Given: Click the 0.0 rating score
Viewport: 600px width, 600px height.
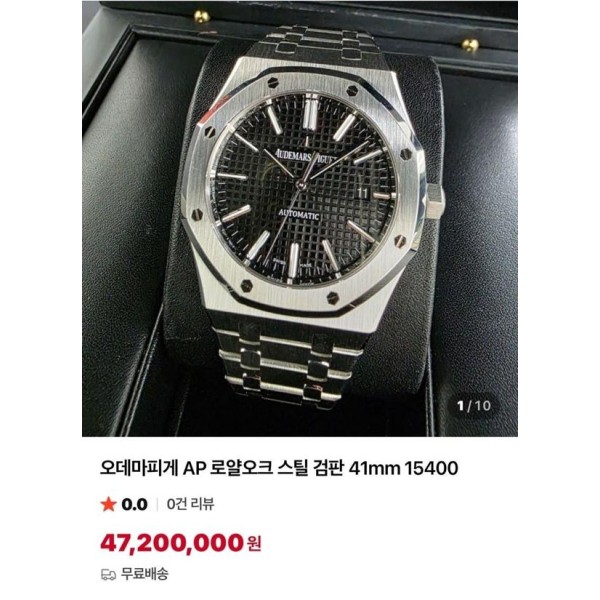Looking at the screenshot, I should [134, 504].
